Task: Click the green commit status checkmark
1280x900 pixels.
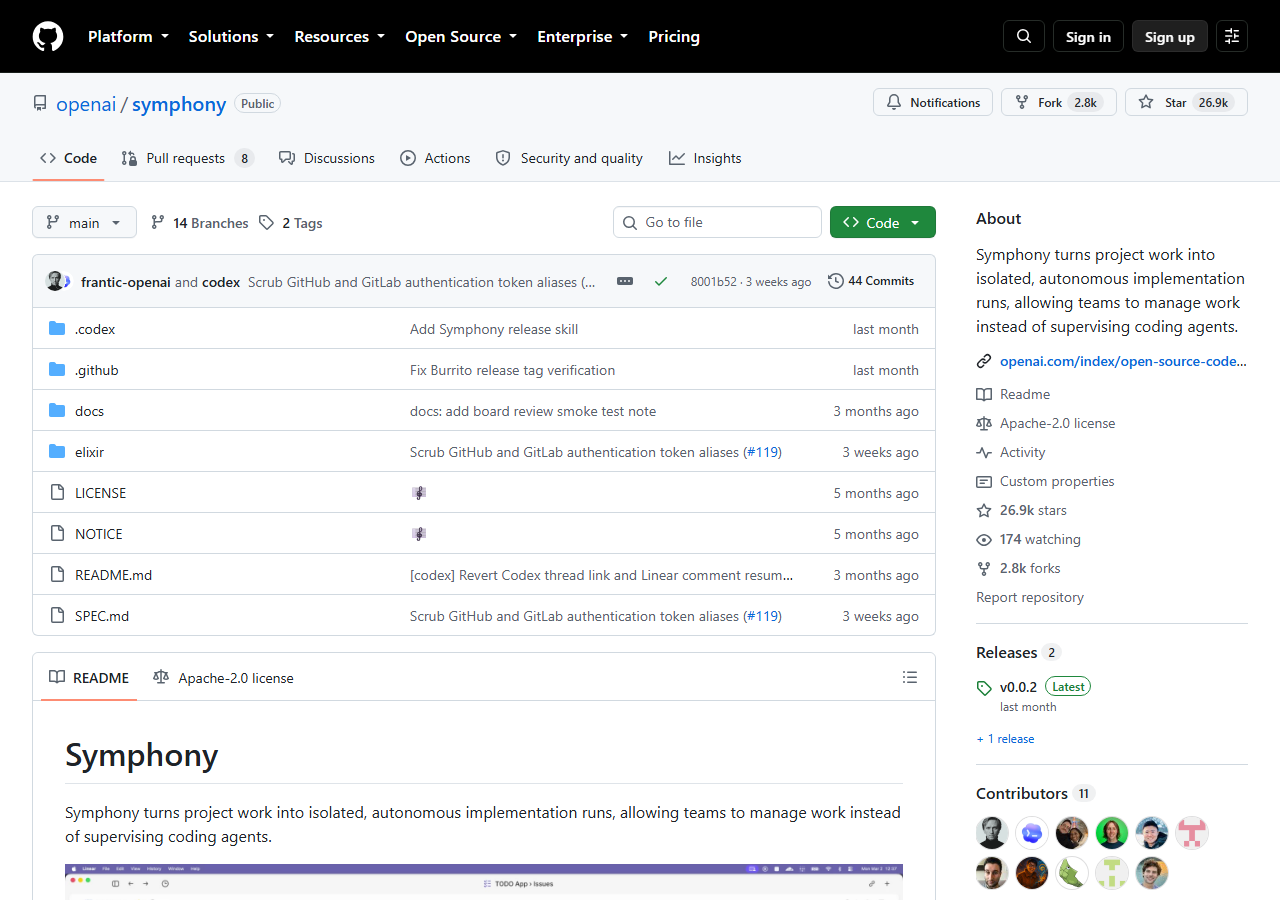Action: [661, 282]
